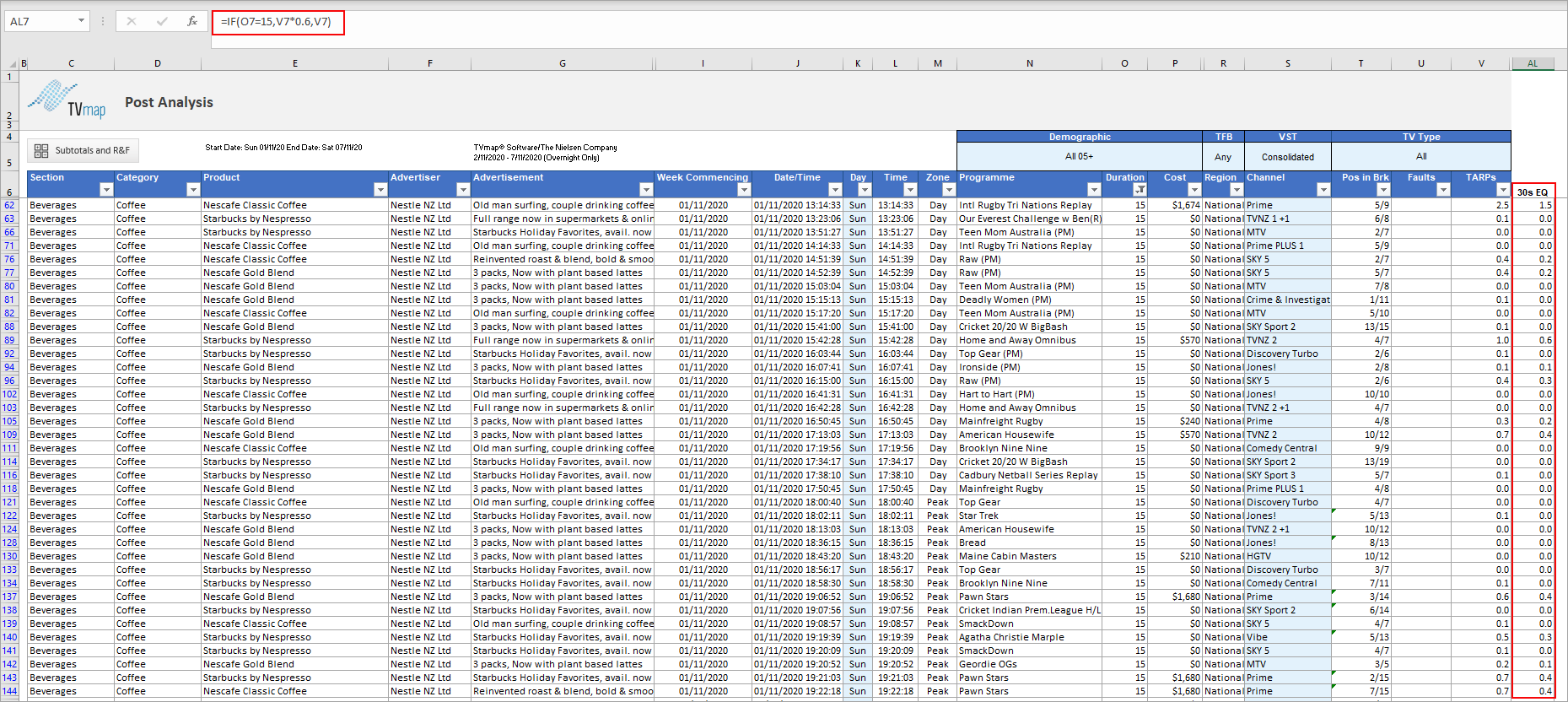Image resolution: width=1568 pixels, height=702 pixels.
Task: Open the Week Commencing filter dropdown
Action: tap(744, 190)
